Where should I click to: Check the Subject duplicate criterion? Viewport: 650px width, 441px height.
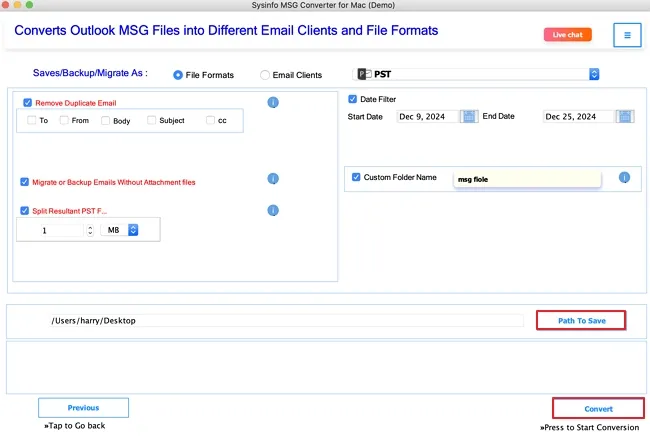click(x=151, y=120)
